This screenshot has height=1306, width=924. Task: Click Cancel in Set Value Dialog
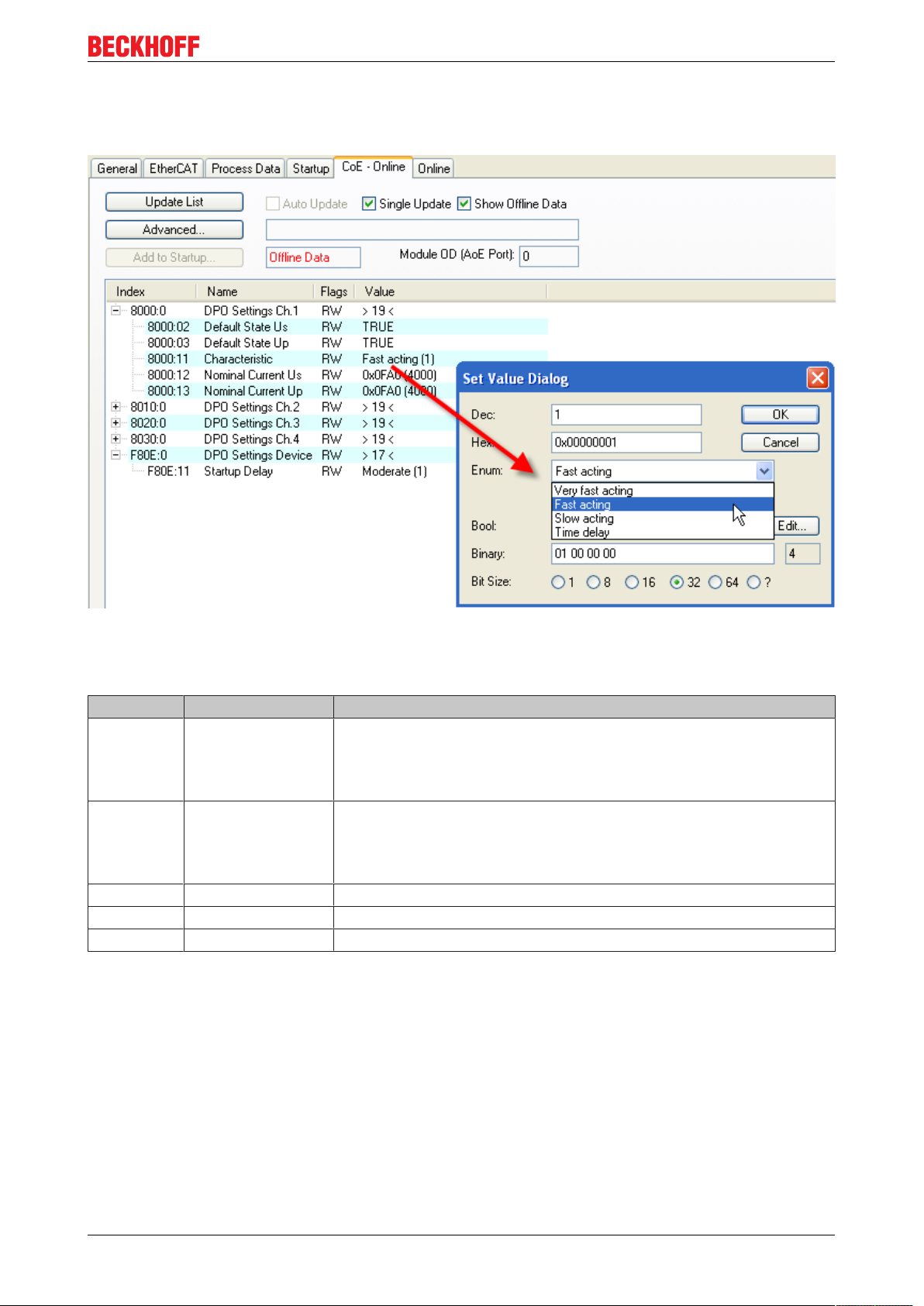(x=780, y=443)
